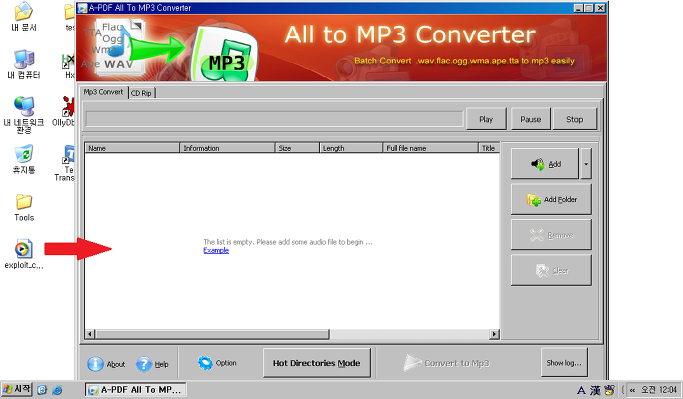Click the horizontal scrollbar thumb
Screen dimensions: 683x399
tap(212, 334)
